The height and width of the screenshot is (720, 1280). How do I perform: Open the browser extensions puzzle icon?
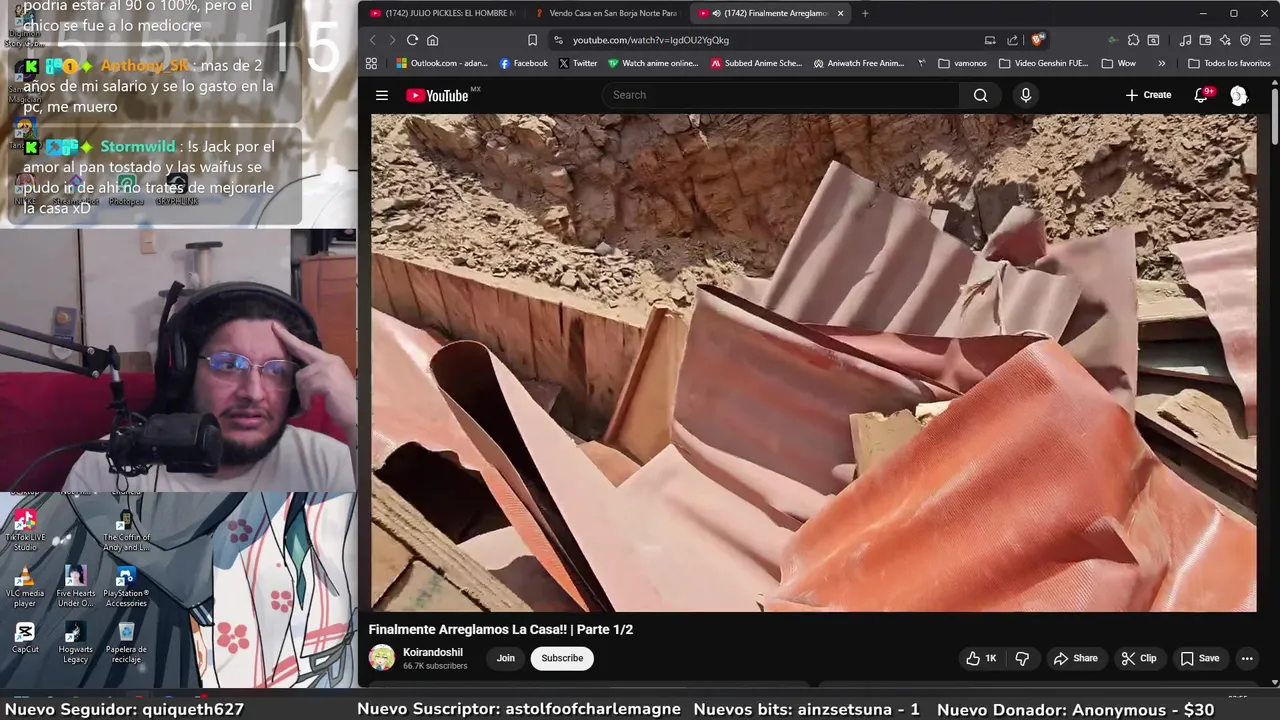[1133, 40]
